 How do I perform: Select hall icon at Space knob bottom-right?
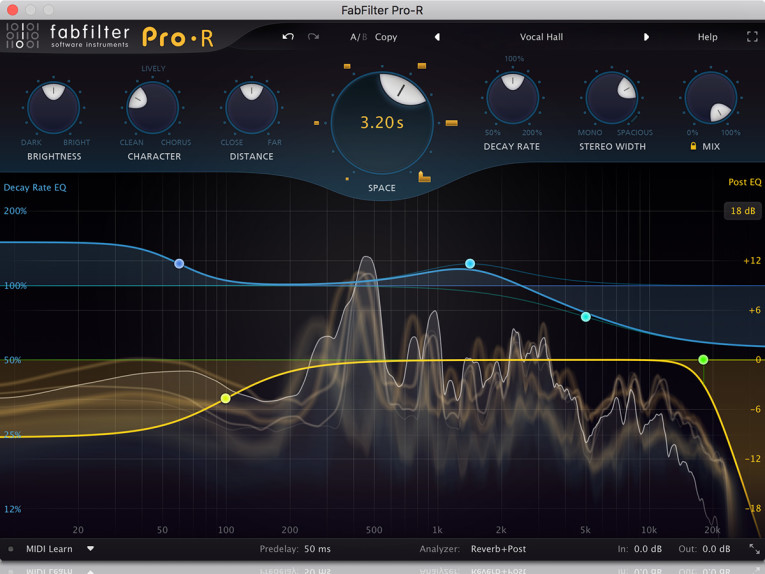424,177
